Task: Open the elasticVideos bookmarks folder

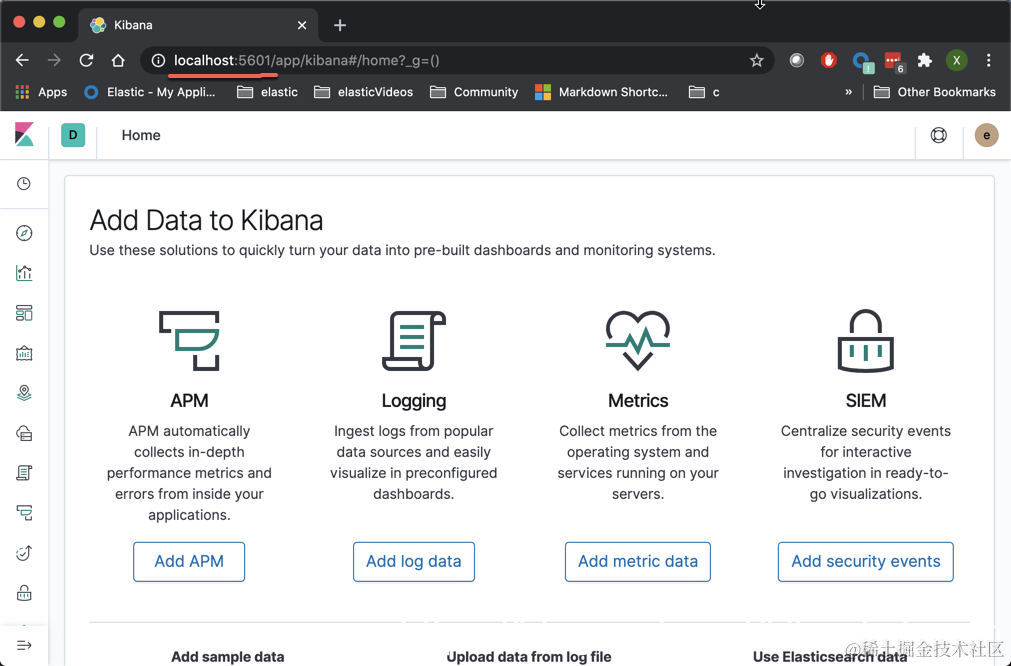Action: point(364,92)
